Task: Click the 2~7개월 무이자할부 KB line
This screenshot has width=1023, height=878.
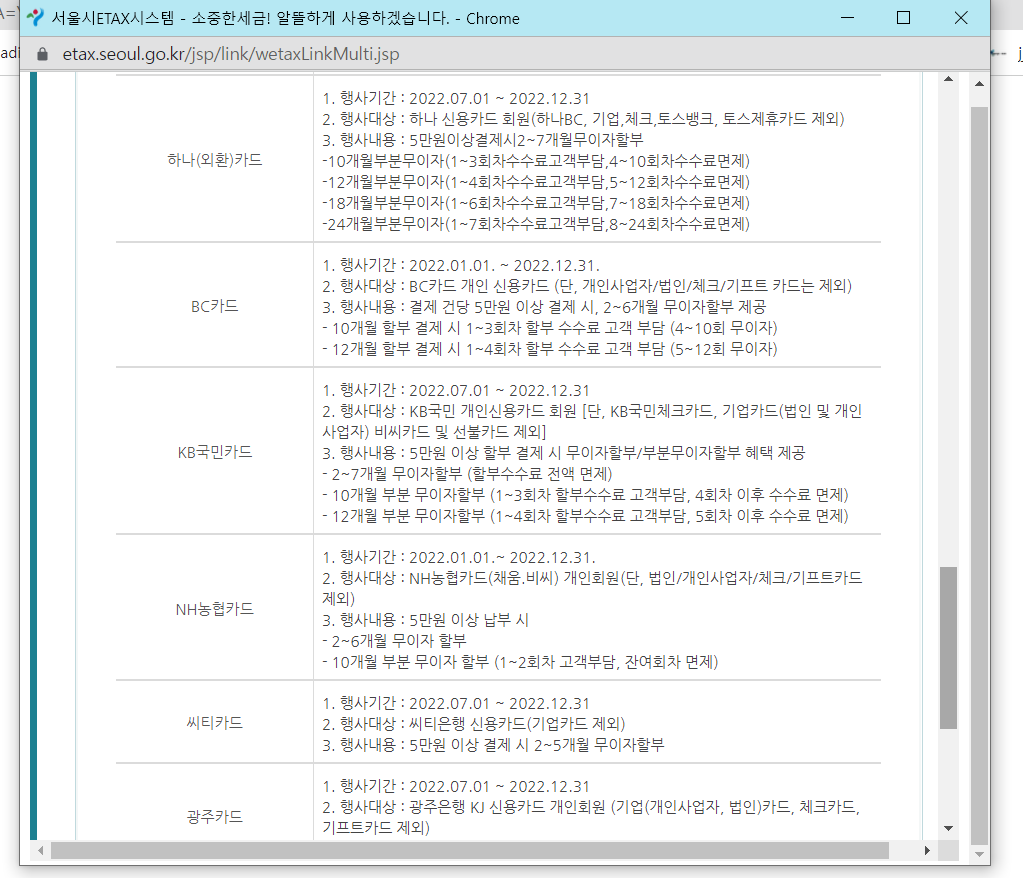Action: click(x=467, y=474)
